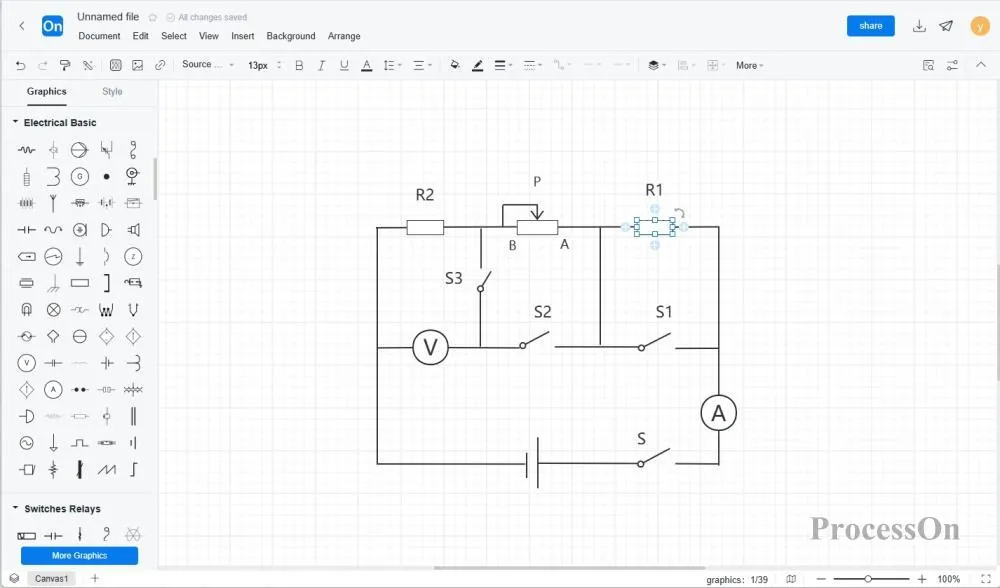The height and width of the screenshot is (588, 1000).
Task: Open the Document menu
Action: tap(99, 36)
